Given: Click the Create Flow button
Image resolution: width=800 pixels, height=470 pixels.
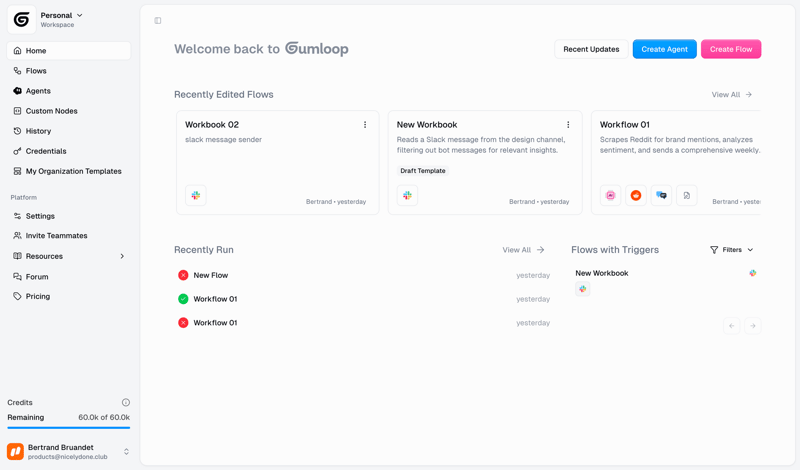Looking at the screenshot, I should point(731,49).
